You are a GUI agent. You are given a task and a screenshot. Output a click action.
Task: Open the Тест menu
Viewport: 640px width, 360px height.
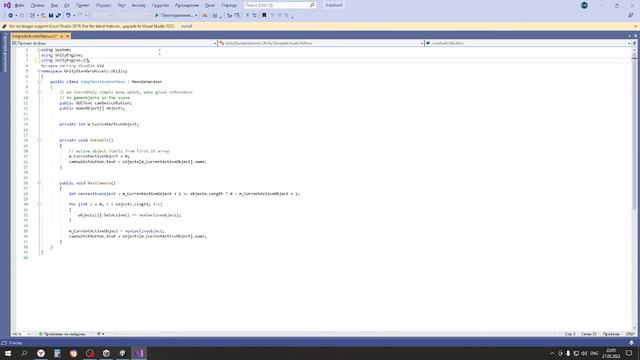pos(121,5)
